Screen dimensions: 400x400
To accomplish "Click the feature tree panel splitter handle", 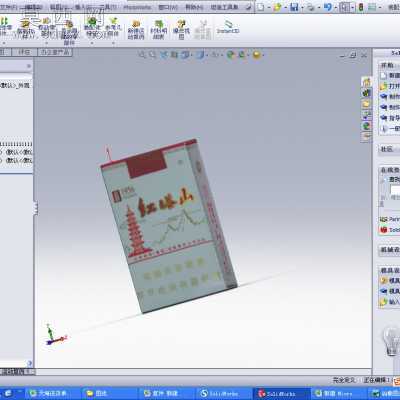I will (x=35, y=208).
